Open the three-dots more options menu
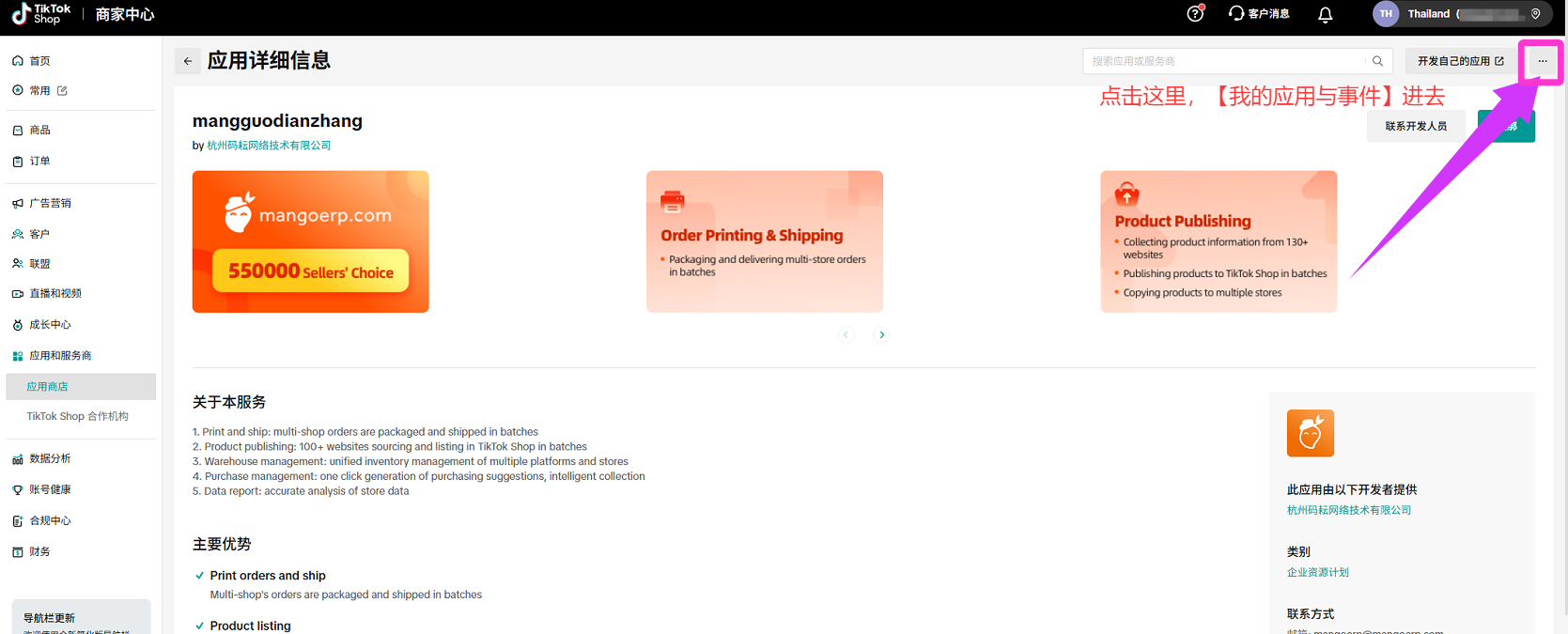The height and width of the screenshot is (634, 1568). 1542,61
